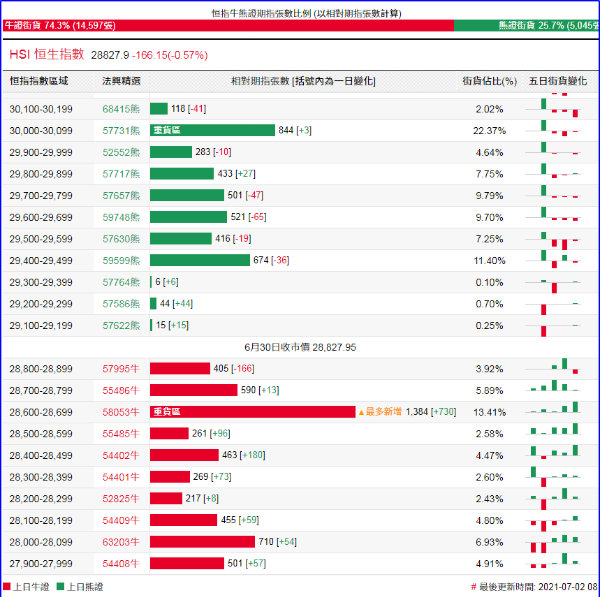Open warrant link 54409牛
The image size is (600, 597).
[121, 520]
